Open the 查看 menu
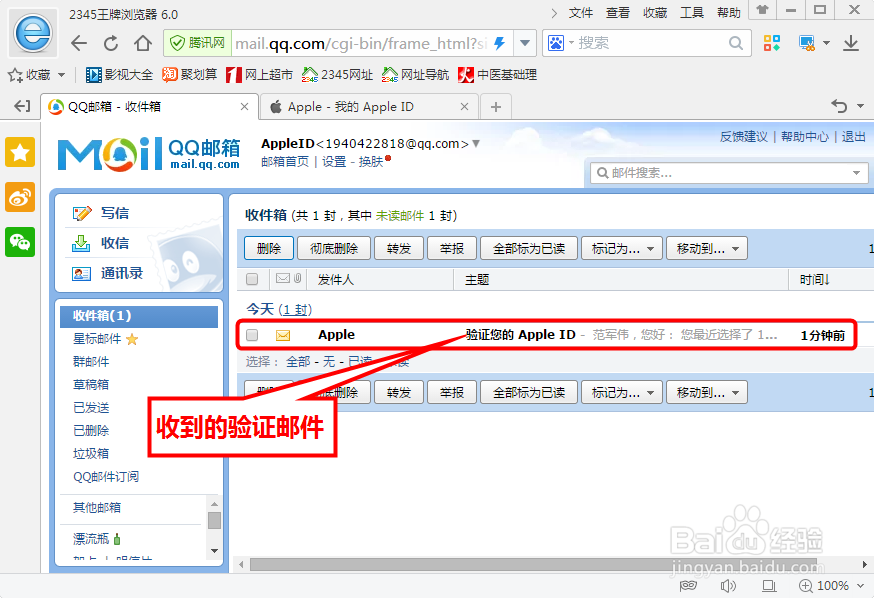874x598 pixels. click(x=618, y=13)
